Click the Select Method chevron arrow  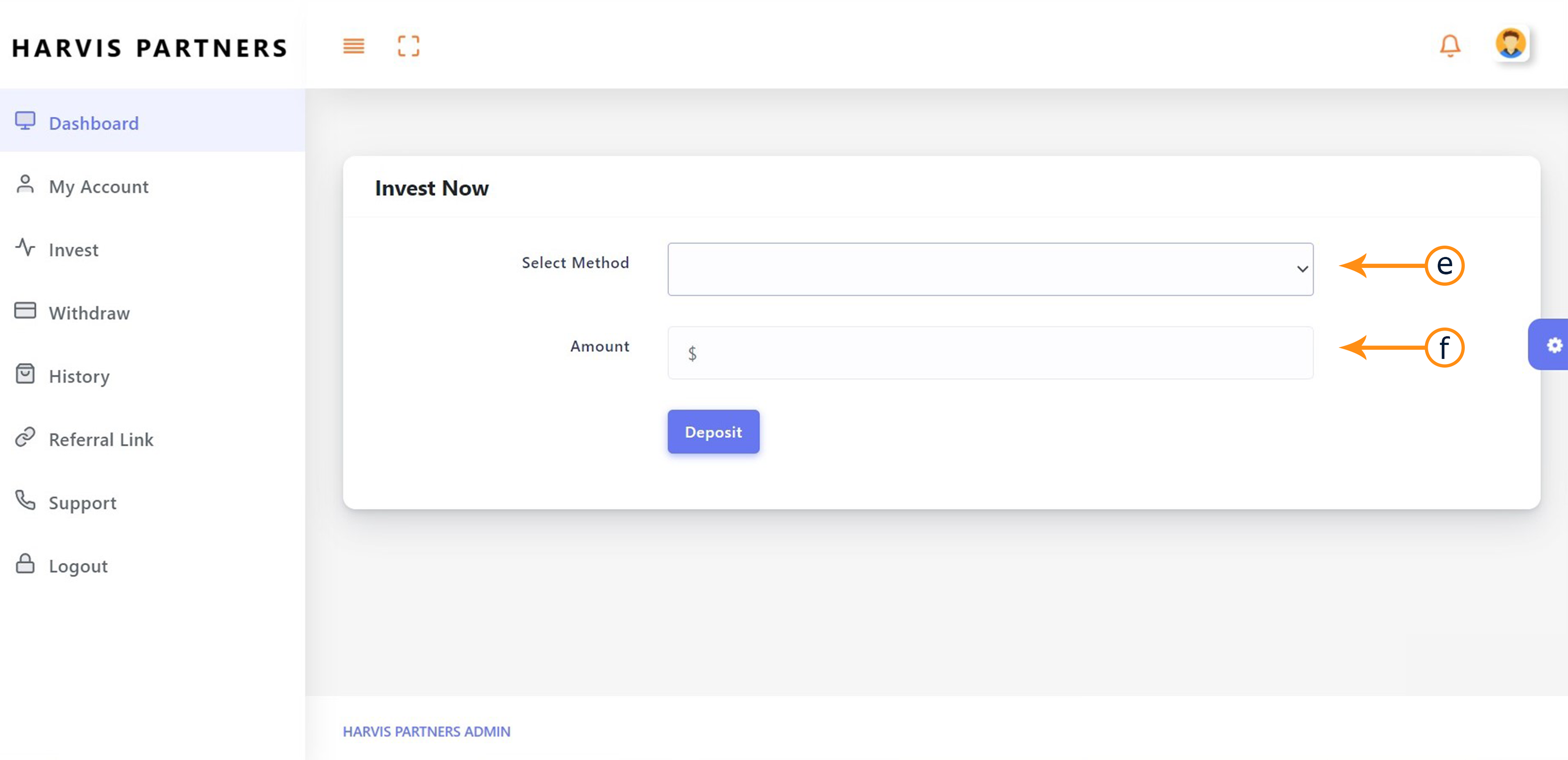point(1302,269)
